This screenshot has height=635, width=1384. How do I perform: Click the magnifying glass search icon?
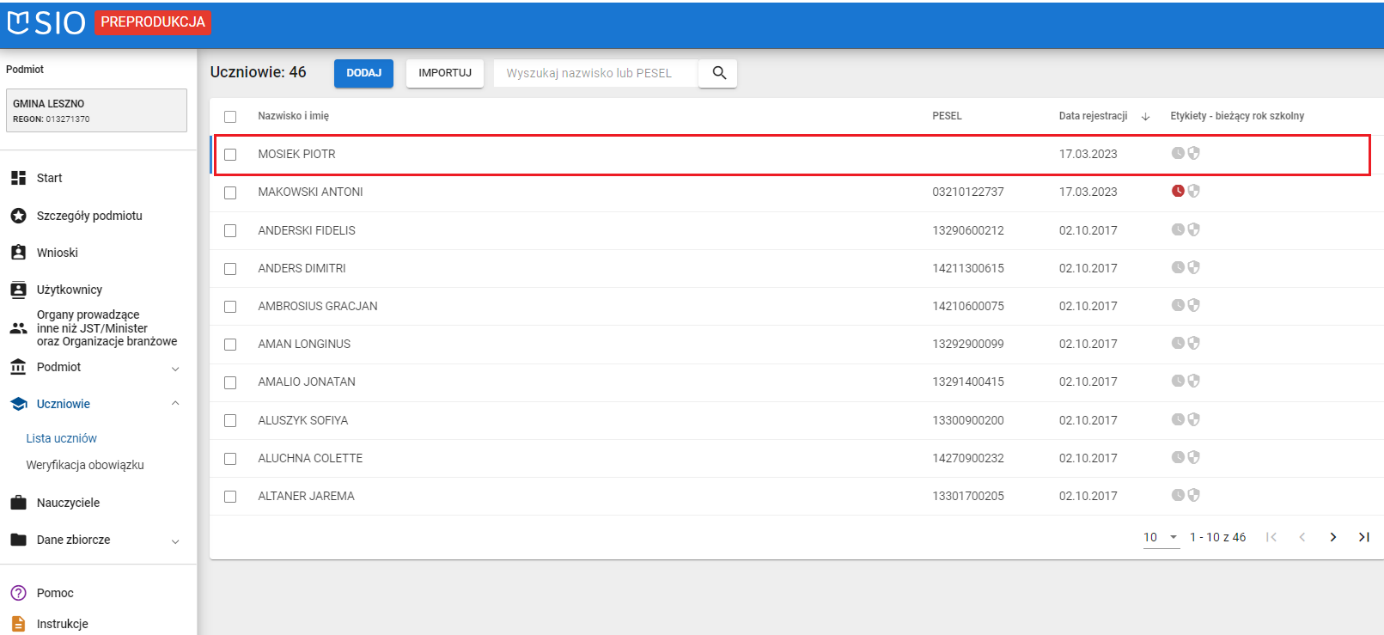coord(717,73)
